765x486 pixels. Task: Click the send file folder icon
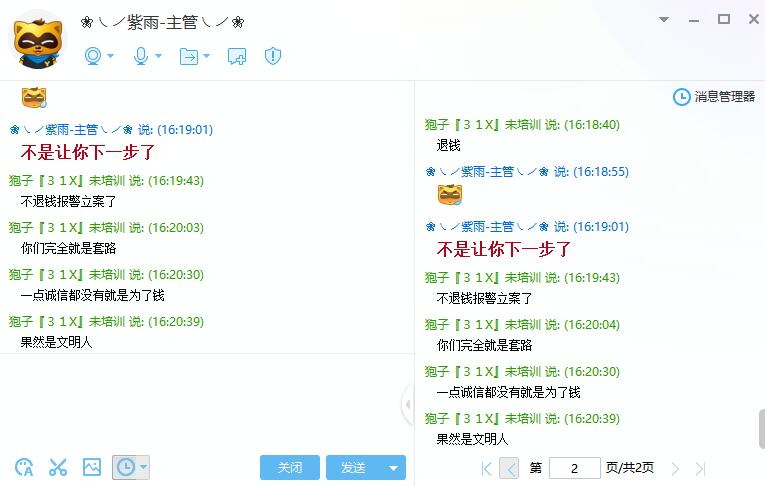(x=189, y=56)
